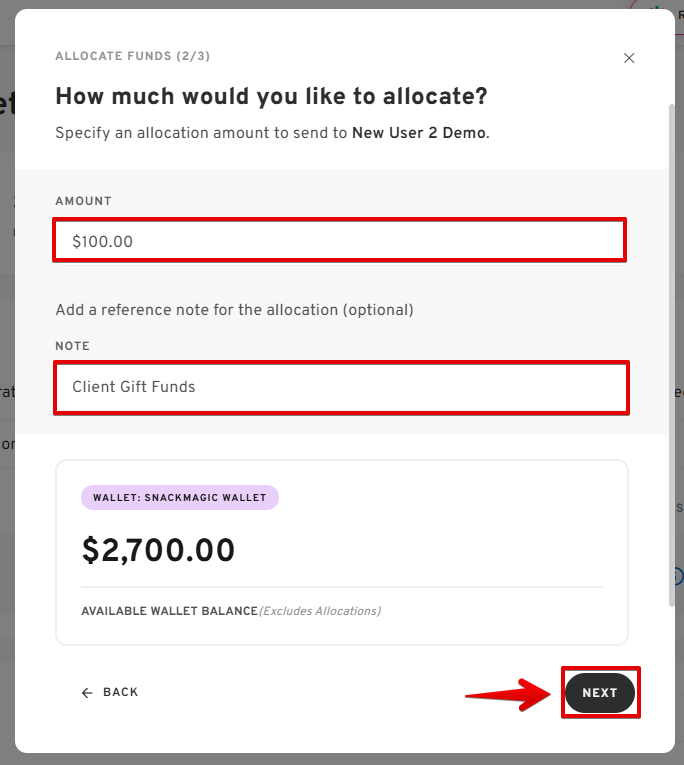Click the Available Wallet Balance caption
This screenshot has height=765, width=684.
point(169,611)
